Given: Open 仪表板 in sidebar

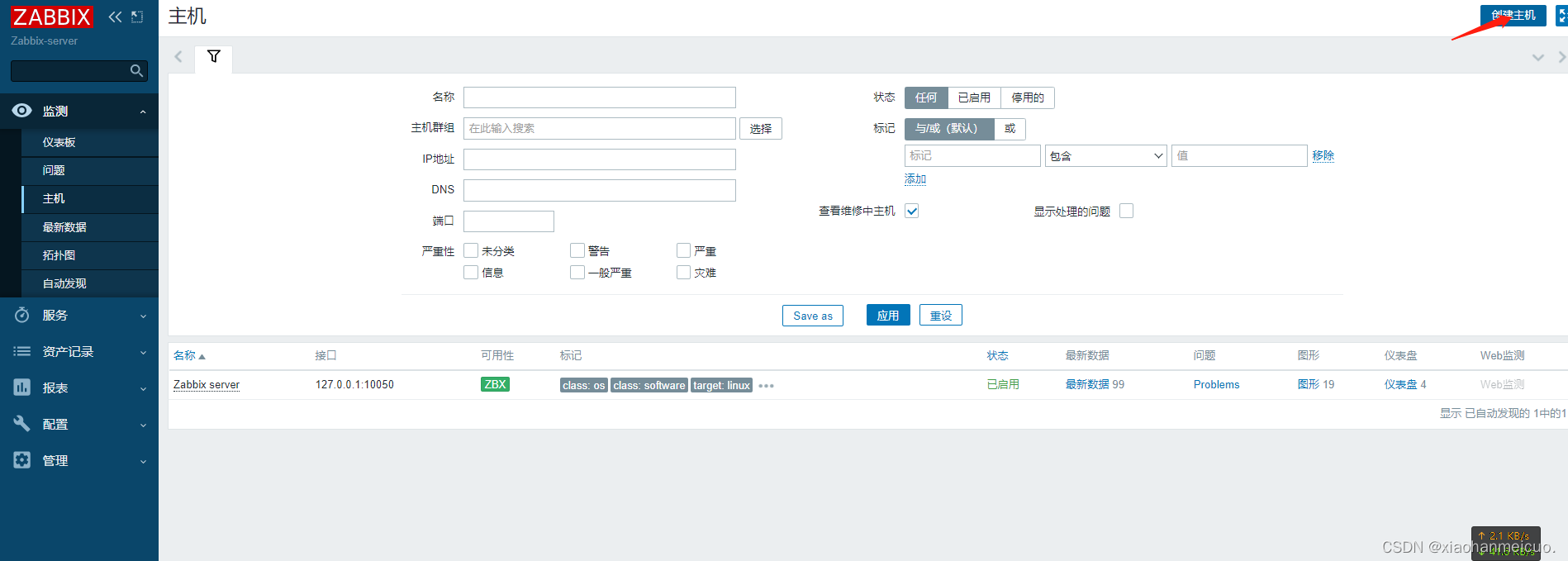Looking at the screenshot, I should pyautogui.click(x=90, y=142).
